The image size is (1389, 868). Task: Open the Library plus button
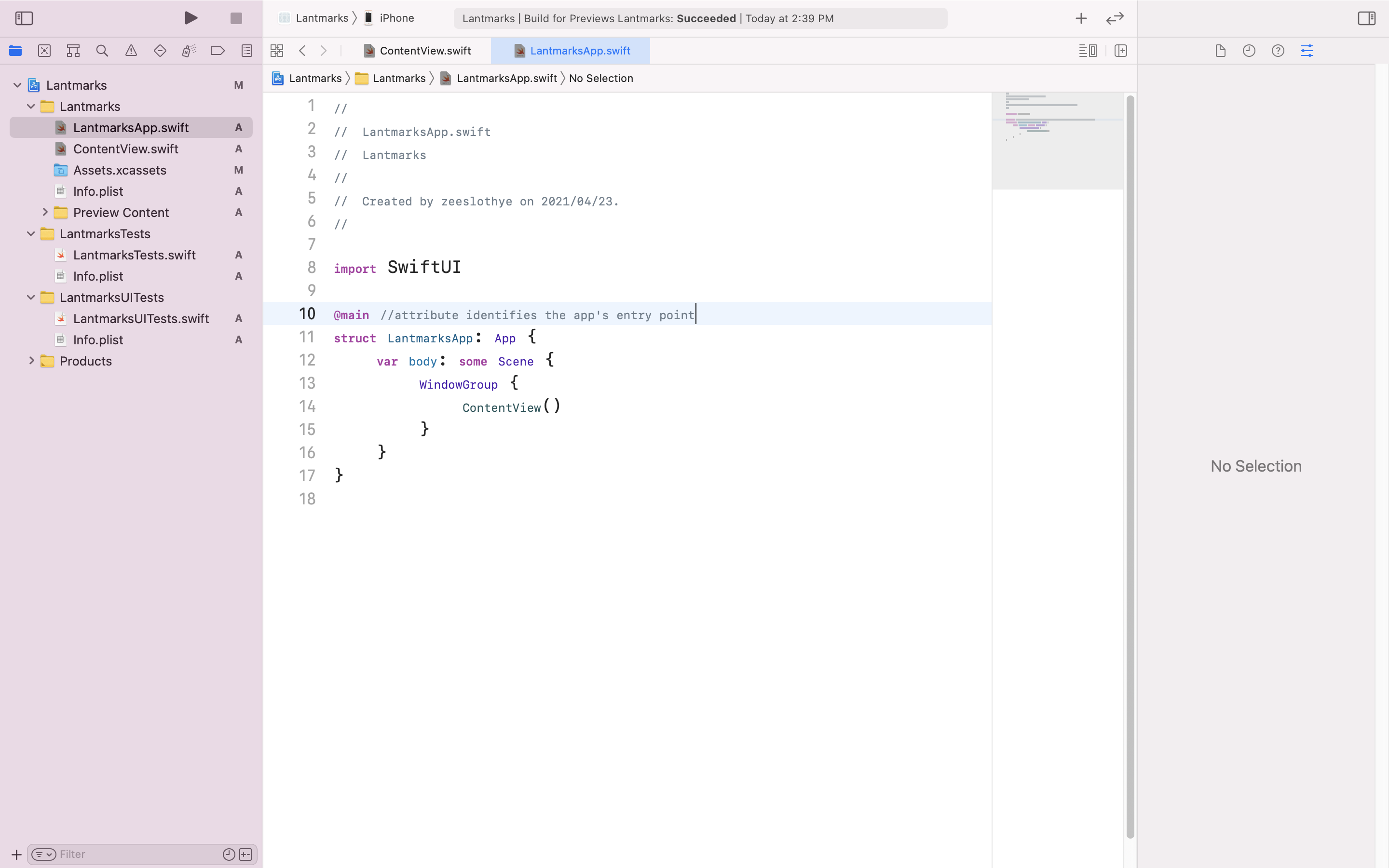pos(1081,18)
